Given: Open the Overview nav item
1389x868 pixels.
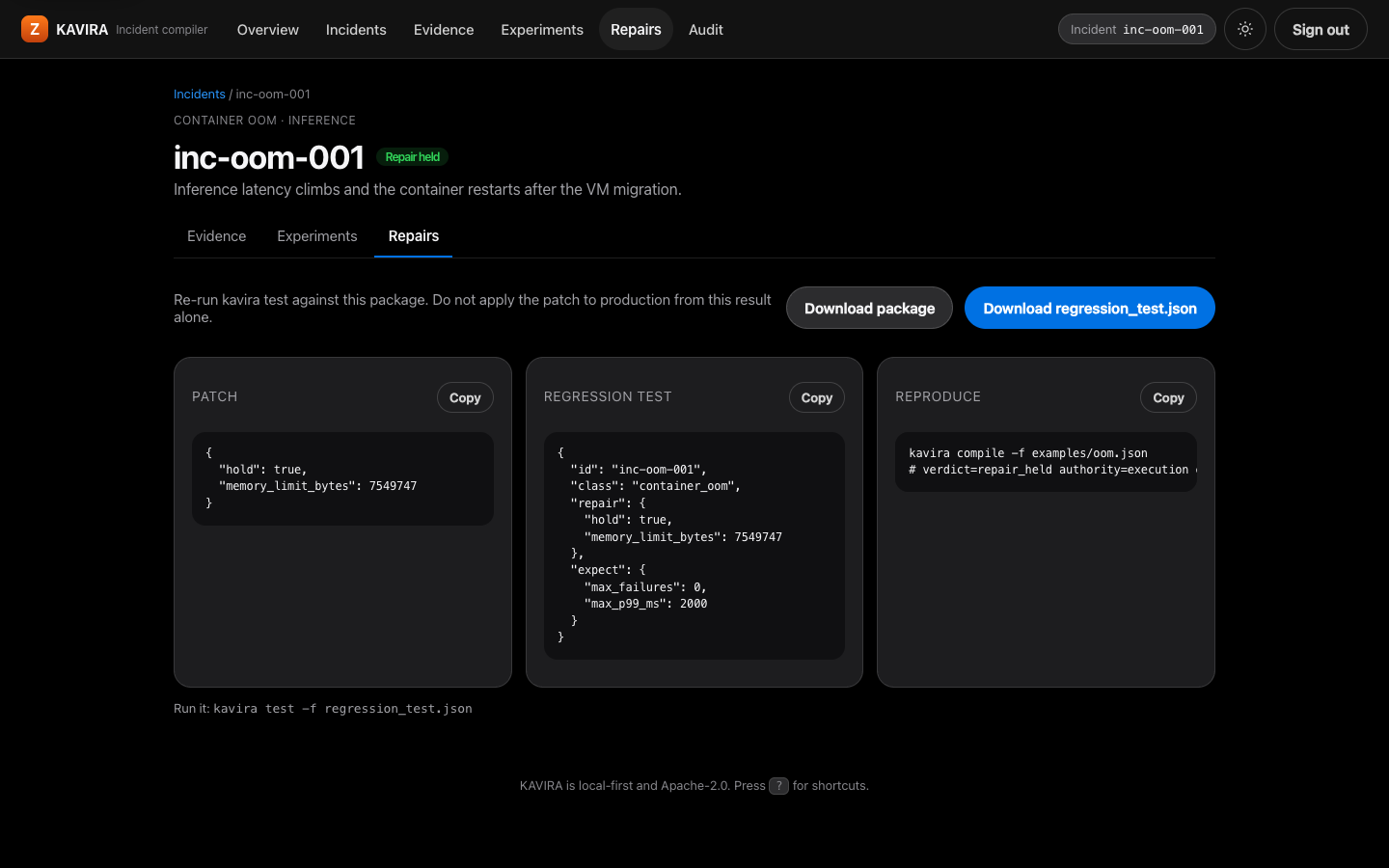Looking at the screenshot, I should 268,30.
